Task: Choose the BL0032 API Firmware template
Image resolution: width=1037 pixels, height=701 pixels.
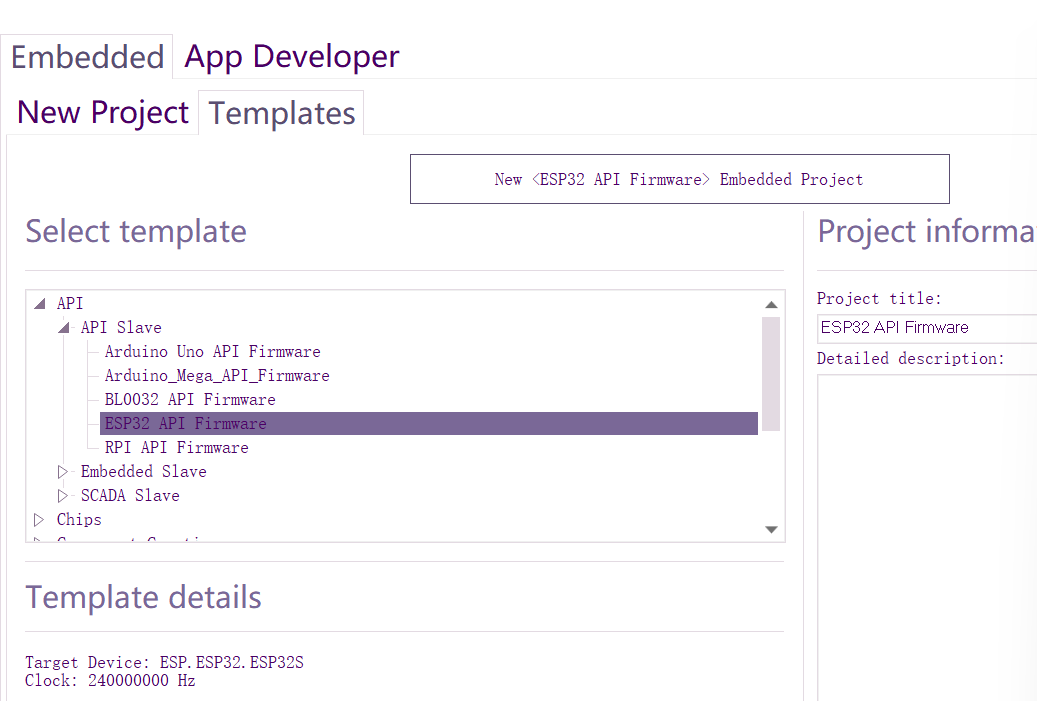Action: tap(190, 399)
